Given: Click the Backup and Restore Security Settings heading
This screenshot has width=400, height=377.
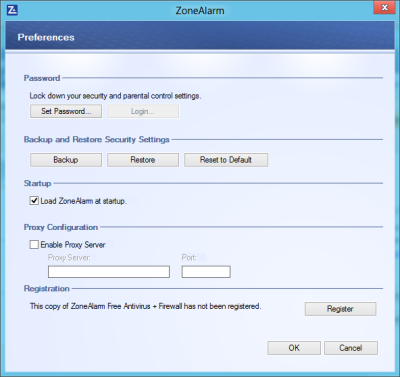Looking at the screenshot, I should (97, 140).
